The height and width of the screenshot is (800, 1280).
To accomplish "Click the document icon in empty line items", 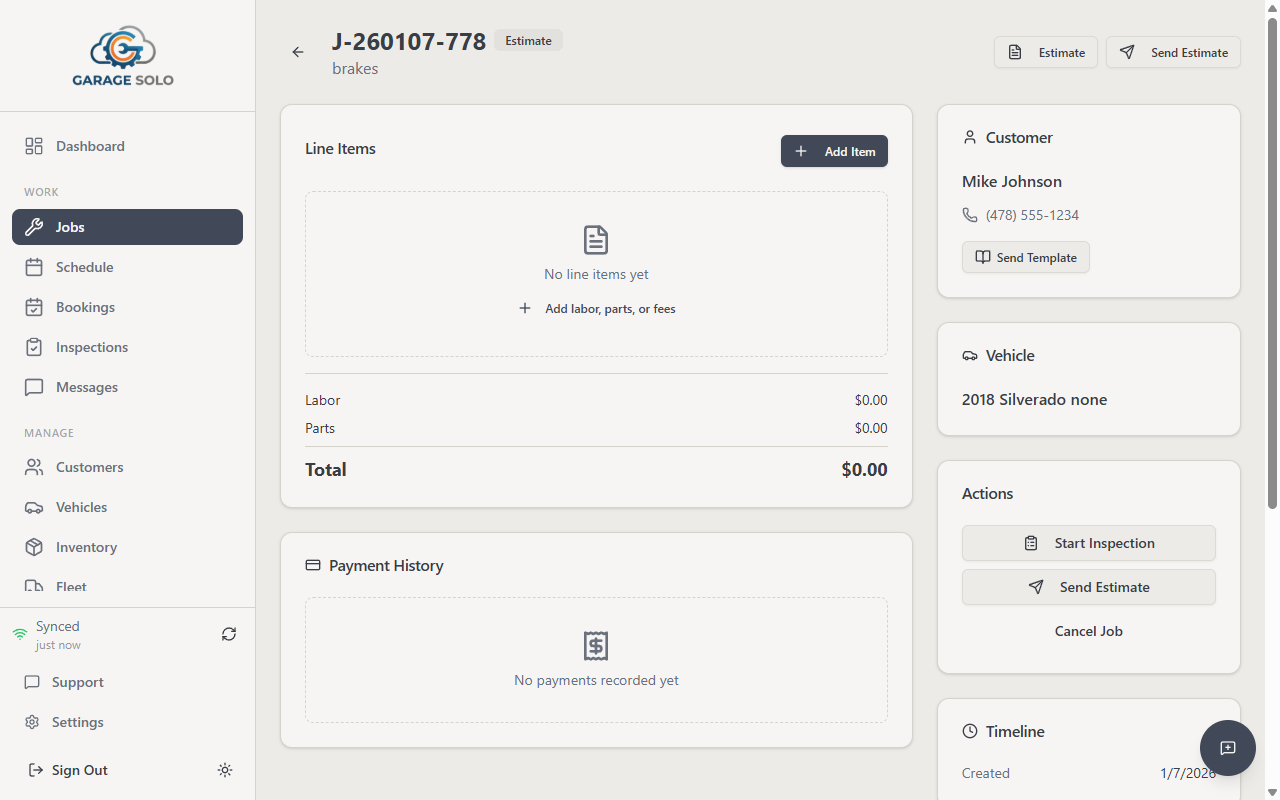I will 596,240.
